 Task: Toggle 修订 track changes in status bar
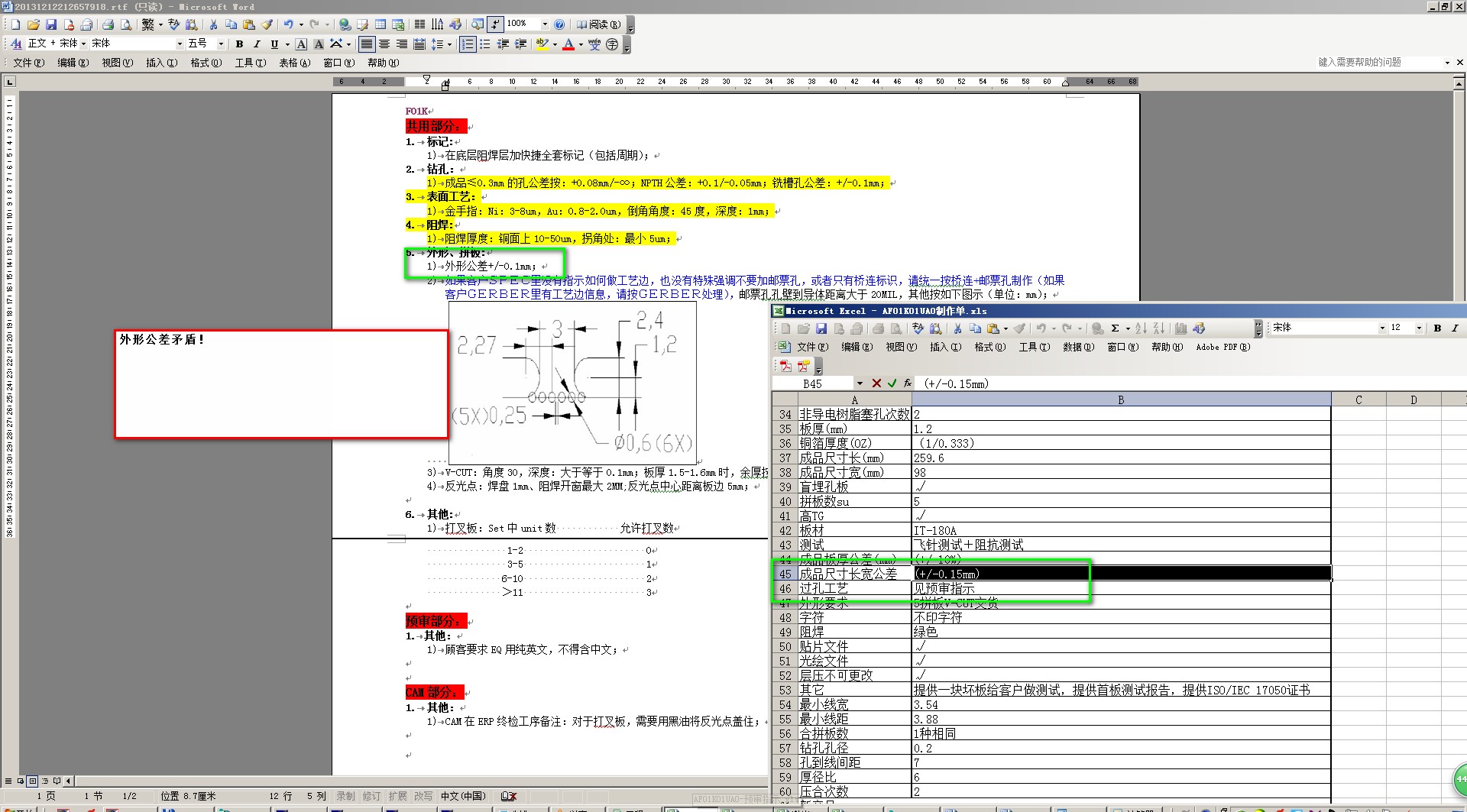[371, 796]
